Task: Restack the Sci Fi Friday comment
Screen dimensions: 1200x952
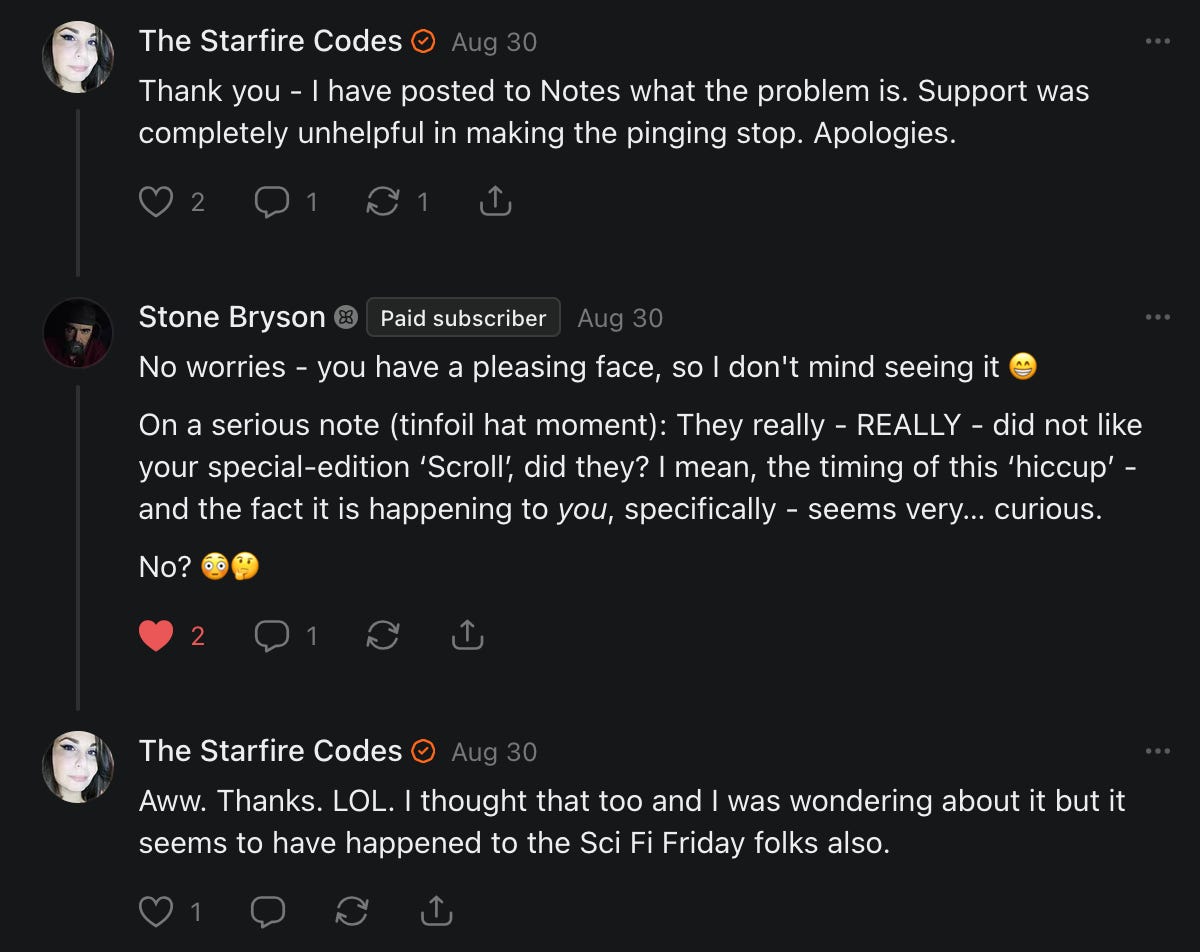Action: point(352,911)
